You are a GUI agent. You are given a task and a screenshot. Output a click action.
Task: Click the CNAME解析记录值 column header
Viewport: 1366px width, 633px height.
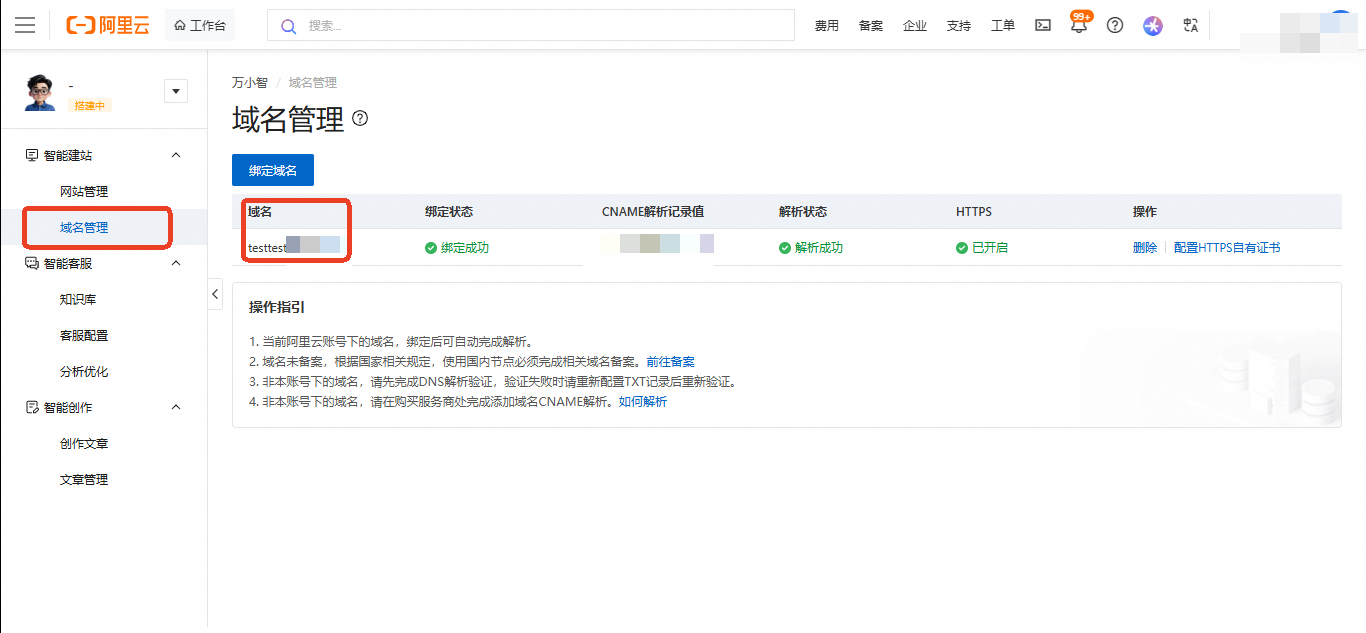[x=653, y=212]
